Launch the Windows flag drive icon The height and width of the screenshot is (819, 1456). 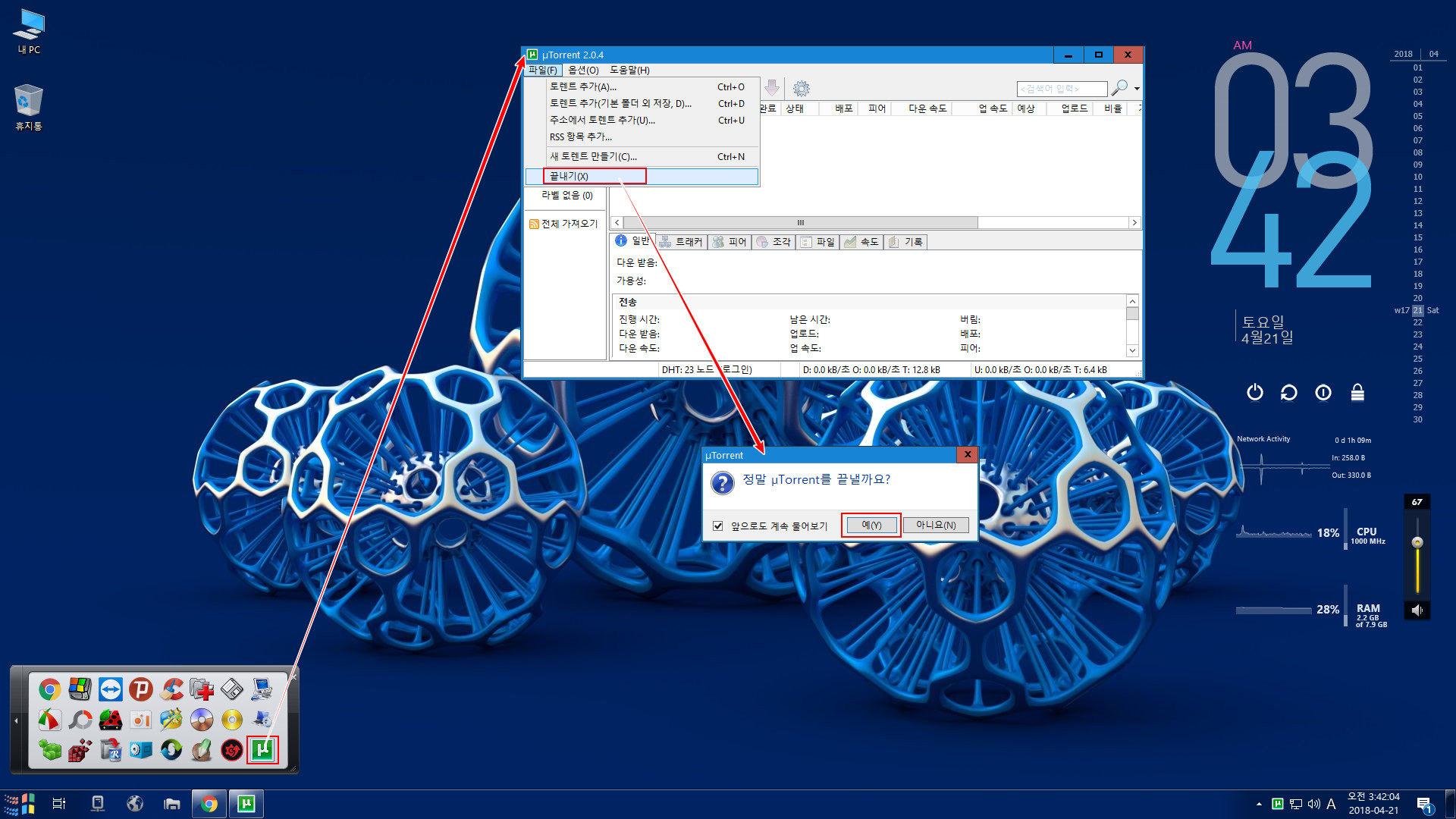(80, 689)
